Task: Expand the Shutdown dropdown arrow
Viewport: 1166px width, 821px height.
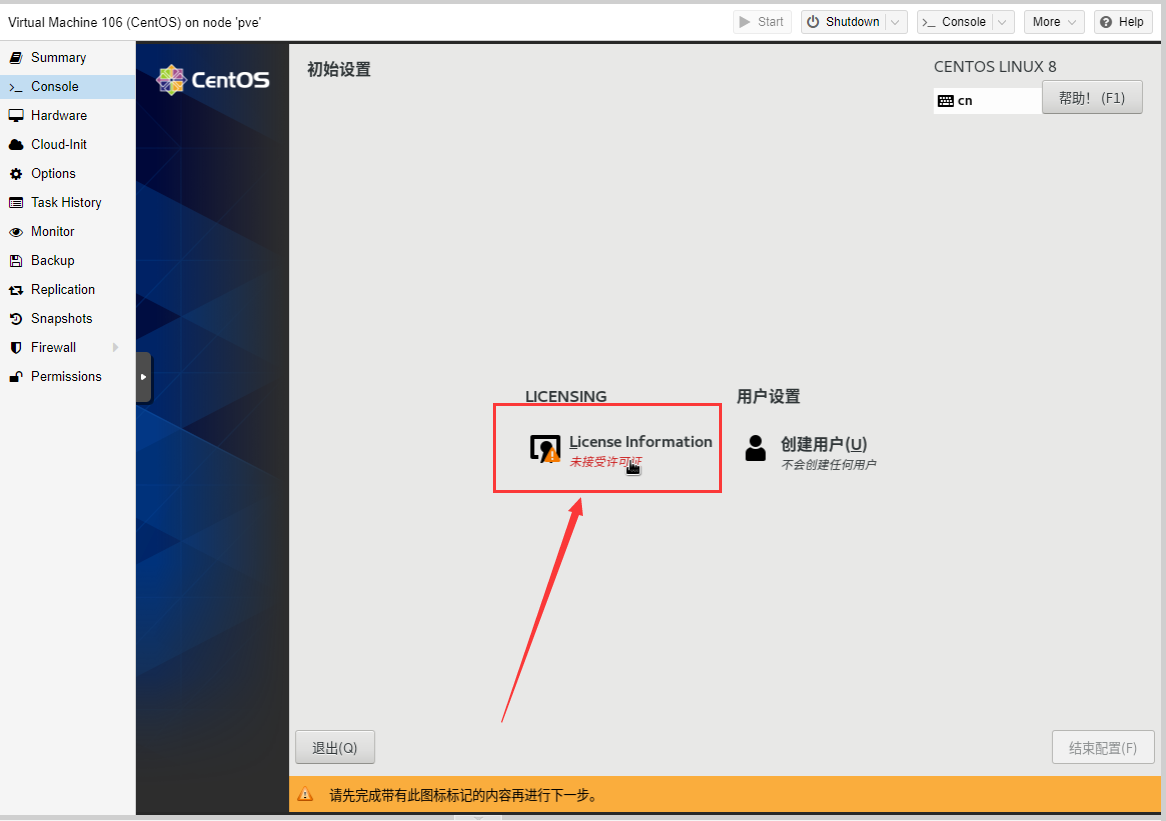Action: (x=896, y=22)
